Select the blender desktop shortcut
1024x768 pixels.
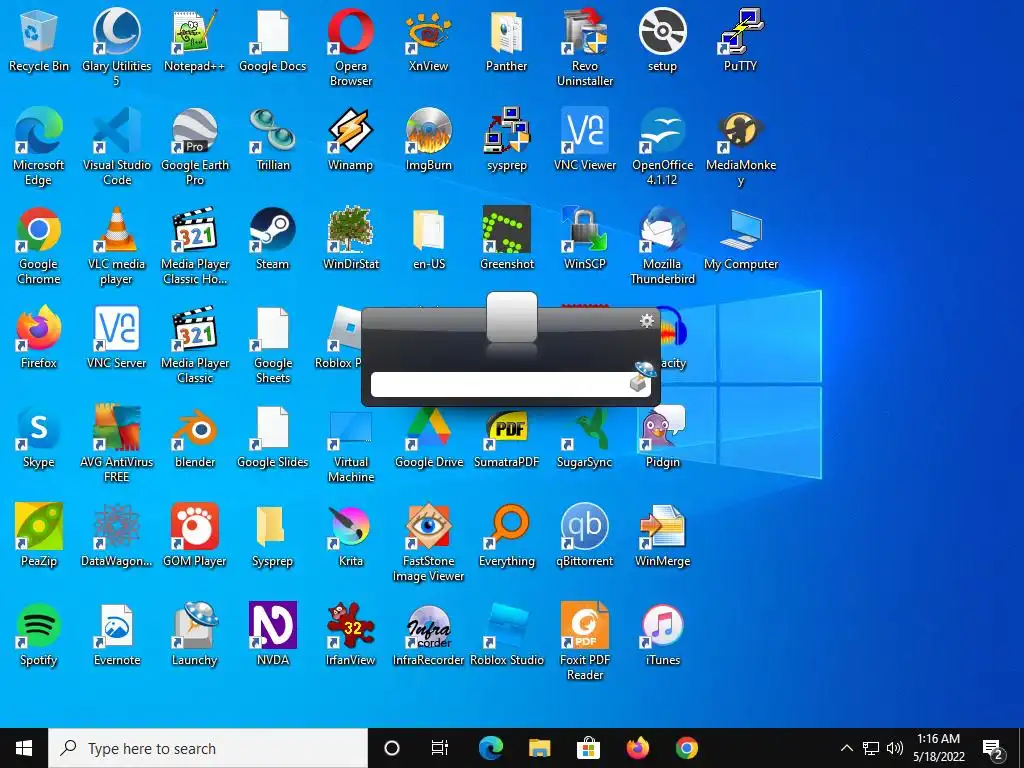[195, 437]
